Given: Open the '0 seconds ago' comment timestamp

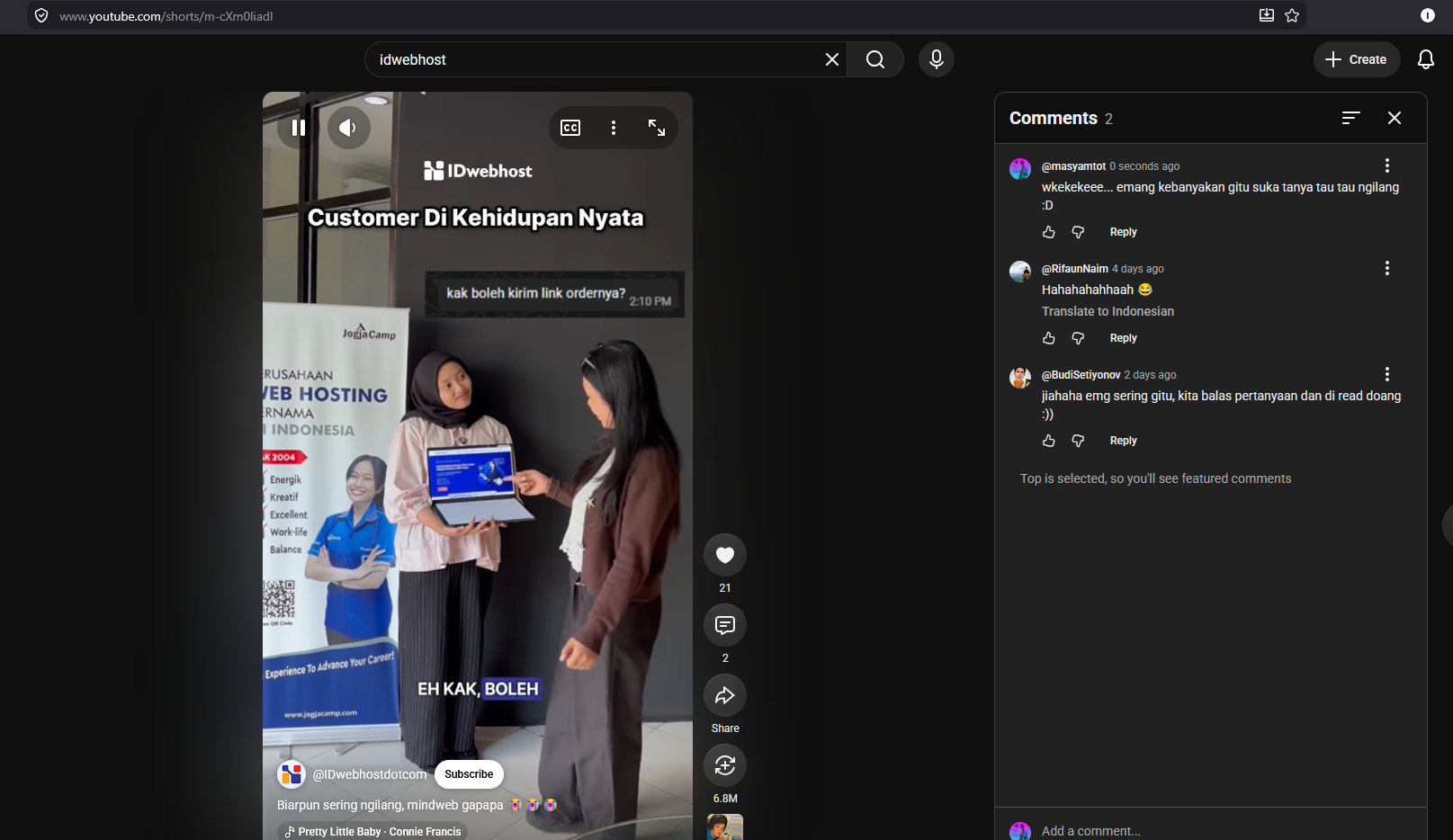Looking at the screenshot, I should 1144,166.
